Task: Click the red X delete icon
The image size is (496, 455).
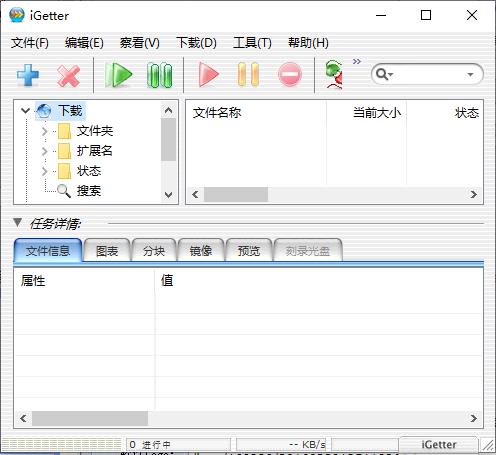Action: [x=68, y=76]
